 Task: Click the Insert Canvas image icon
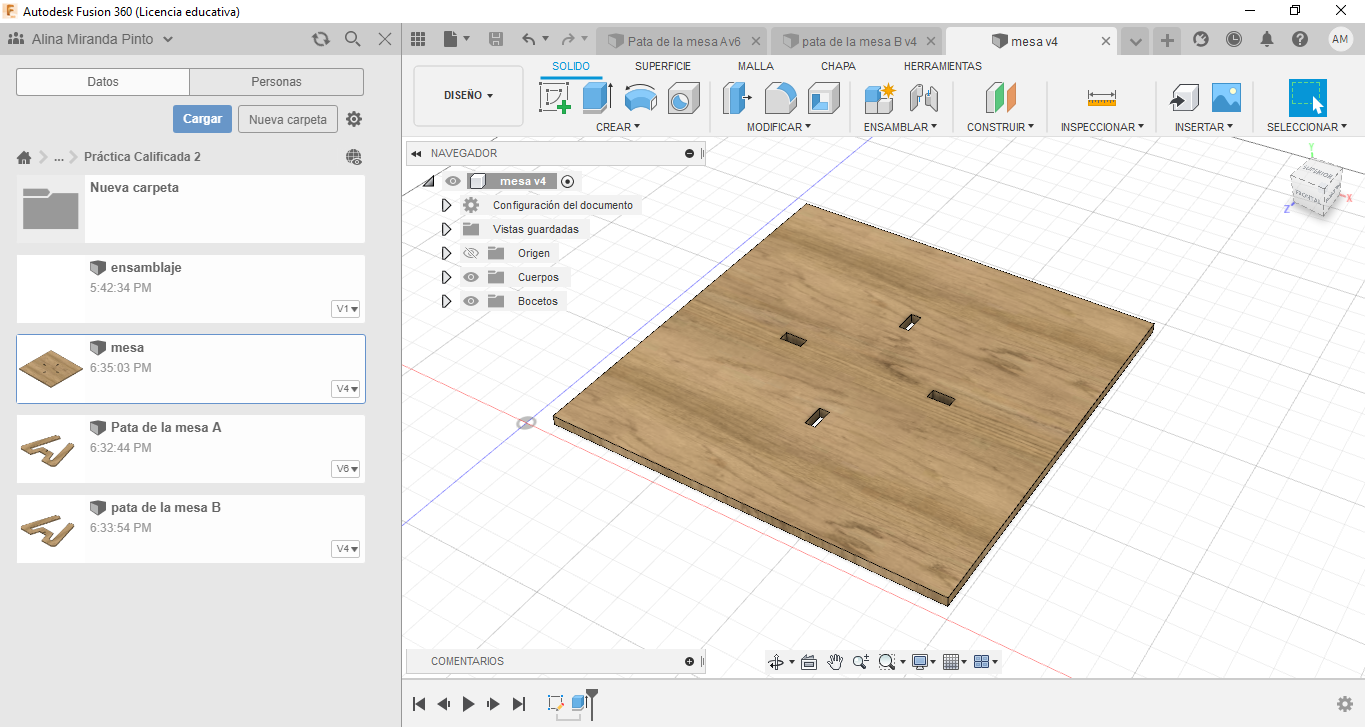[x=1226, y=98]
